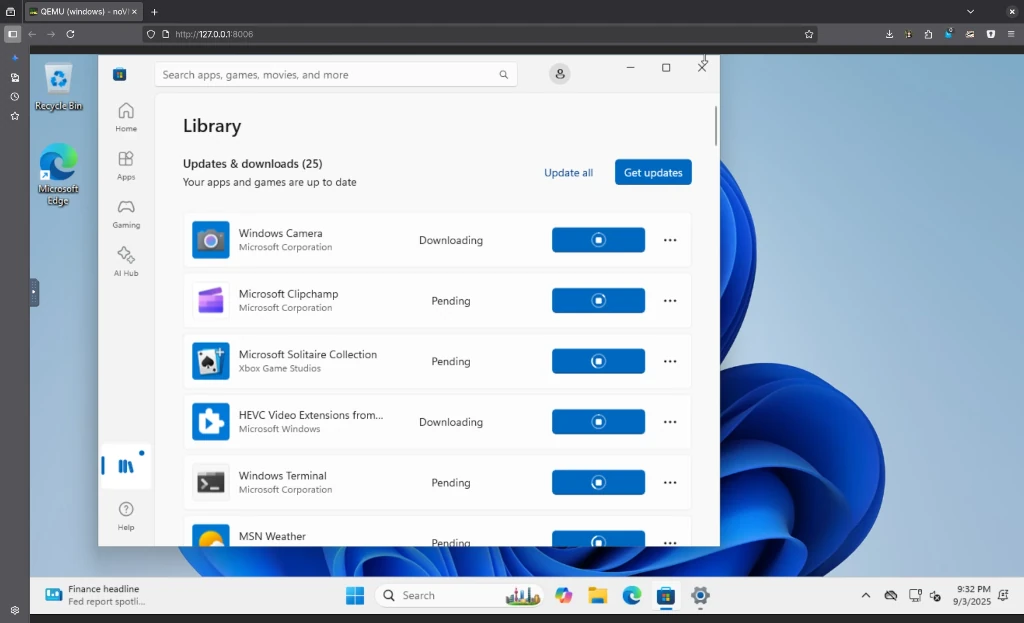Open browser downloads icon in toolbar
Viewport: 1024px width, 623px height.
[889, 34]
